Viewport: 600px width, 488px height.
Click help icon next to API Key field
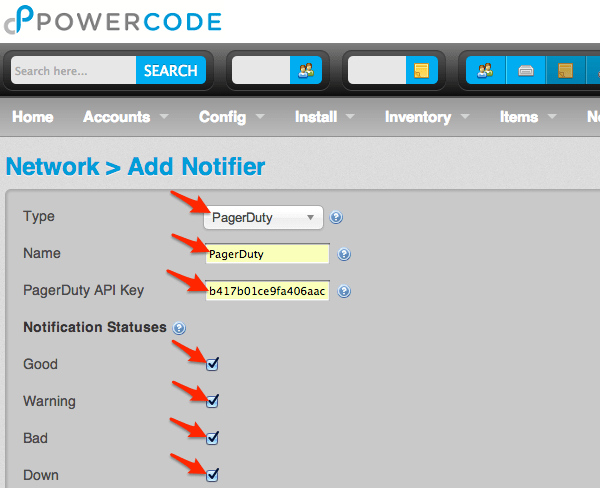click(344, 291)
